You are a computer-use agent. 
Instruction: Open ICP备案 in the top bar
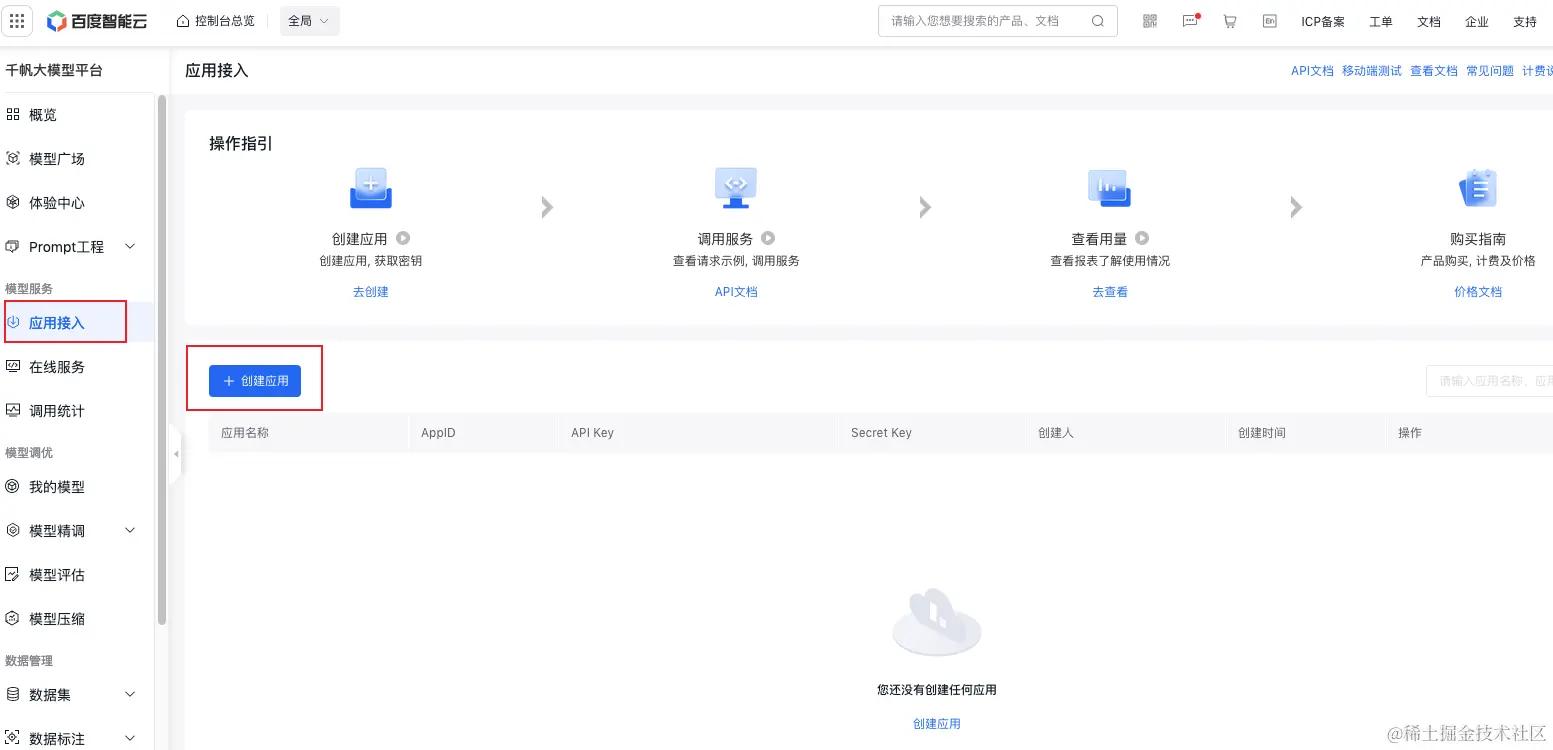click(x=1323, y=22)
